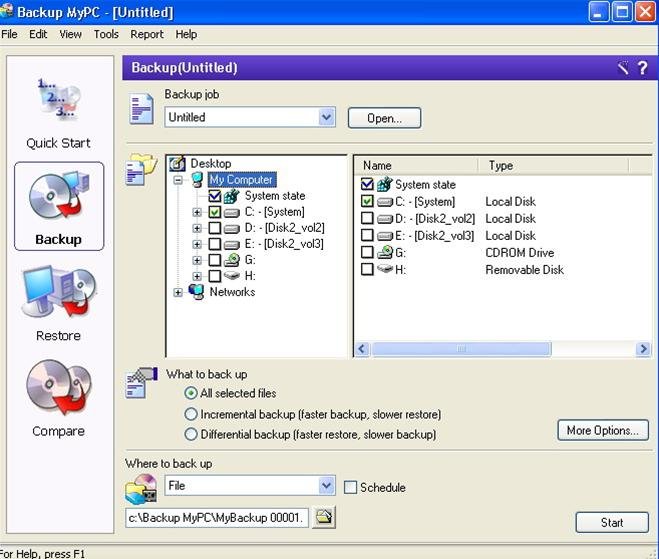The height and width of the screenshot is (559, 659).
Task: Open the Edit menu
Action: point(38,34)
